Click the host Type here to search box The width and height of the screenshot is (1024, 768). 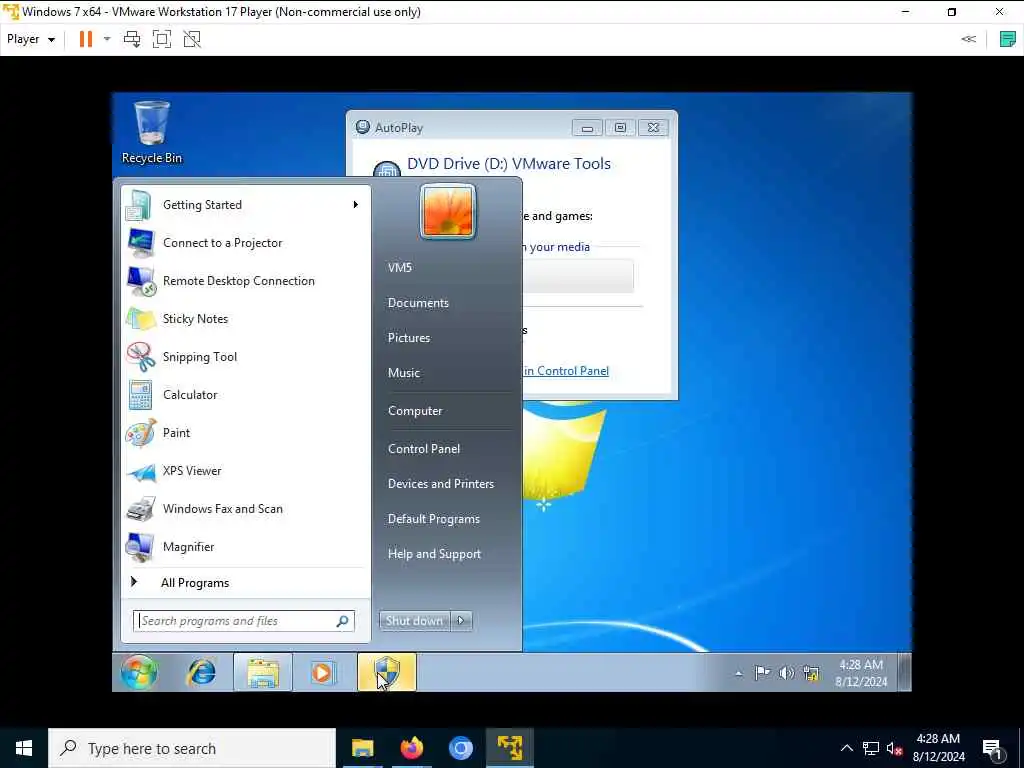click(192, 748)
